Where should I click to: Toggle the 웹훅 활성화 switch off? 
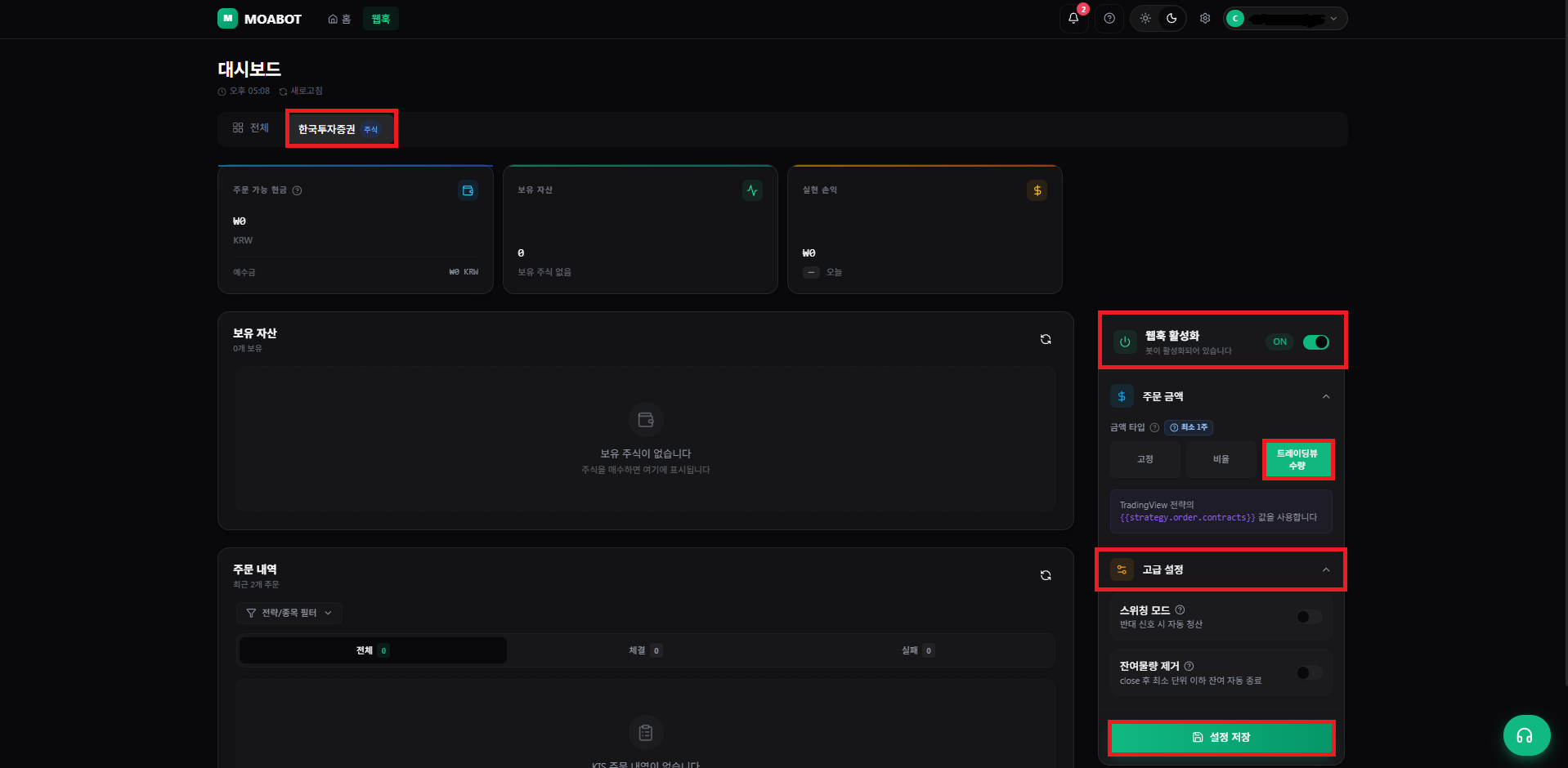(1316, 342)
